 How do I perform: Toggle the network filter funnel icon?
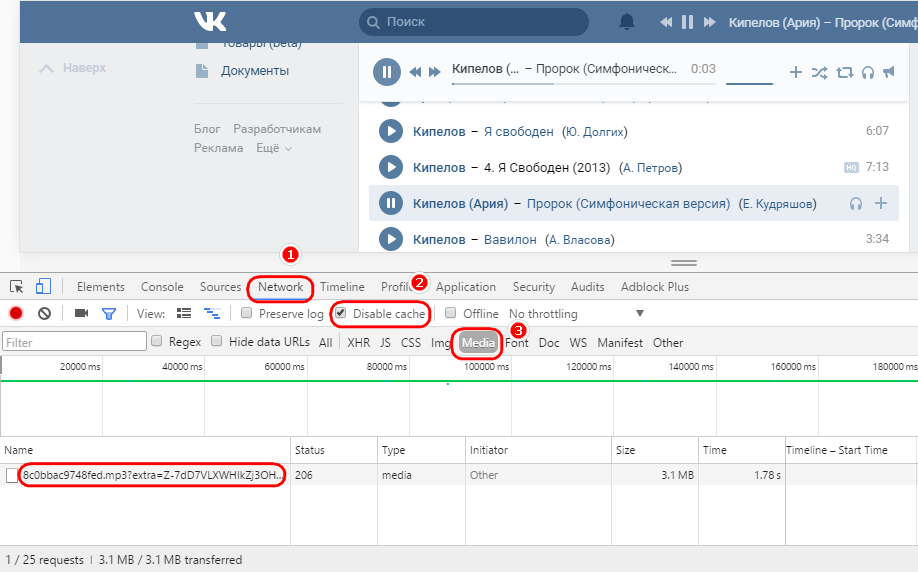click(x=108, y=314)
